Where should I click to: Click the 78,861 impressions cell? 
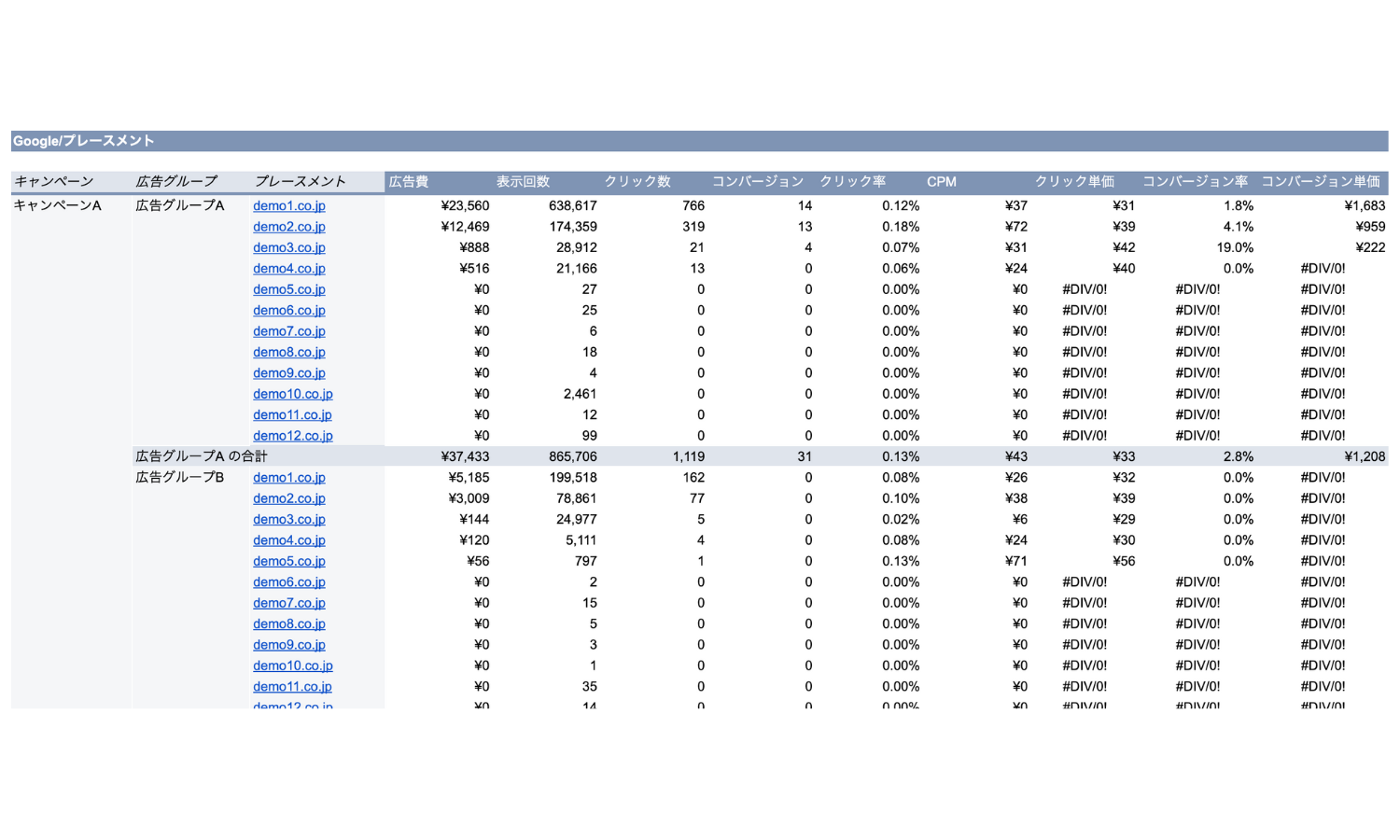pos(577,498)
